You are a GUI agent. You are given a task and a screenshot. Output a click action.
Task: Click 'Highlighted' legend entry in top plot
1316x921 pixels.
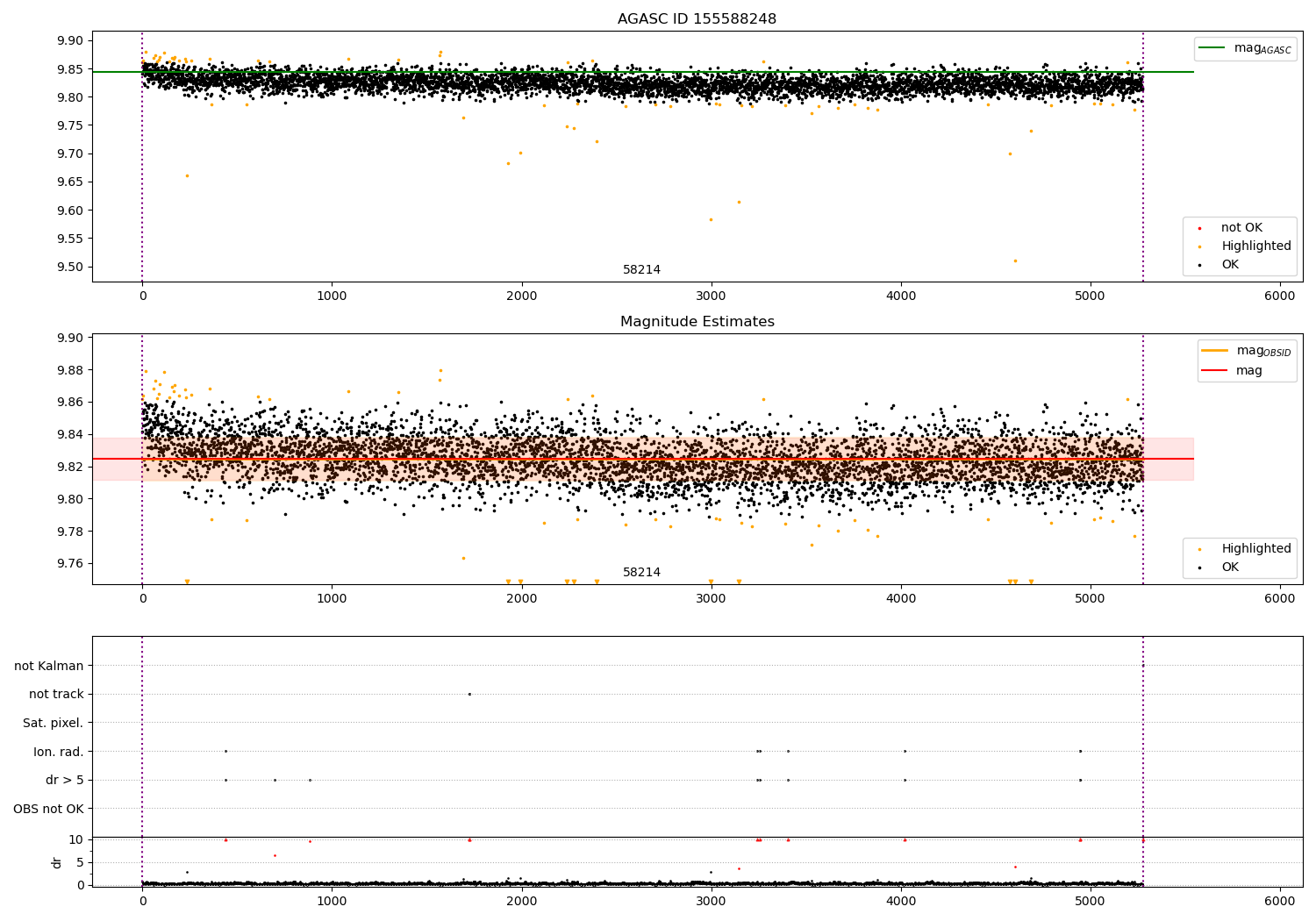(1245, 246)
